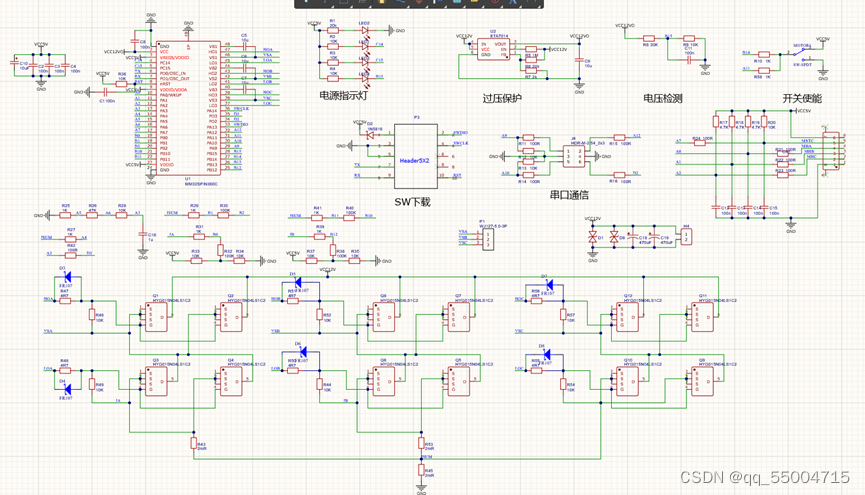Click the 电压检测 section label
The height and width of the screenshot is (495, 865).
tap(663, 98)
